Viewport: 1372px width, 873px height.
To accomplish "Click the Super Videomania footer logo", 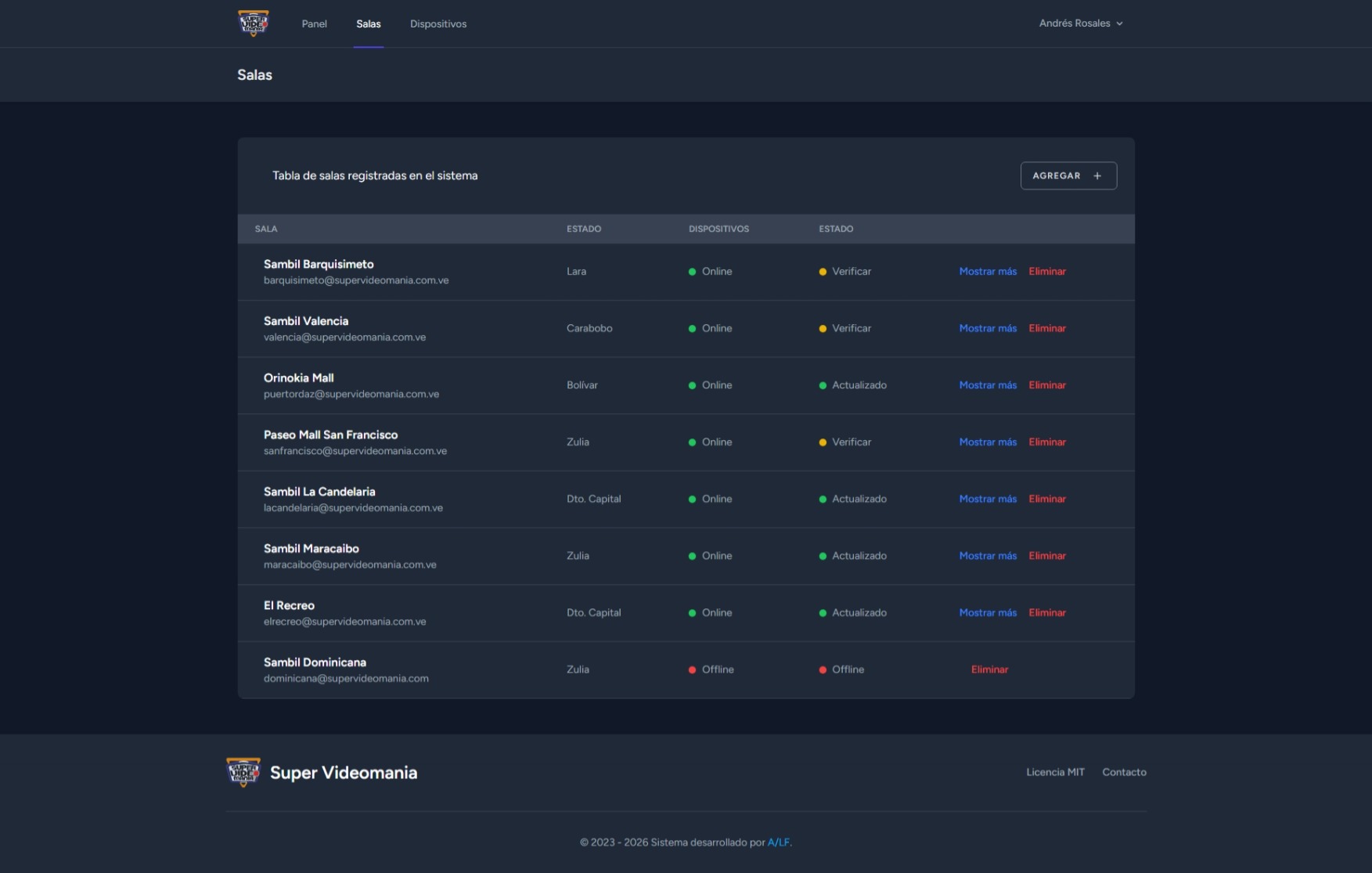I will point(243,772).
